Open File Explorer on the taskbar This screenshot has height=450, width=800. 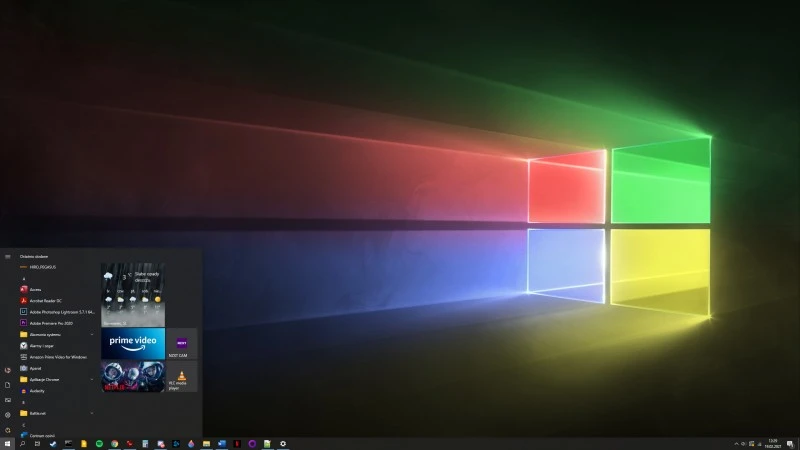[x=206, y=444]
